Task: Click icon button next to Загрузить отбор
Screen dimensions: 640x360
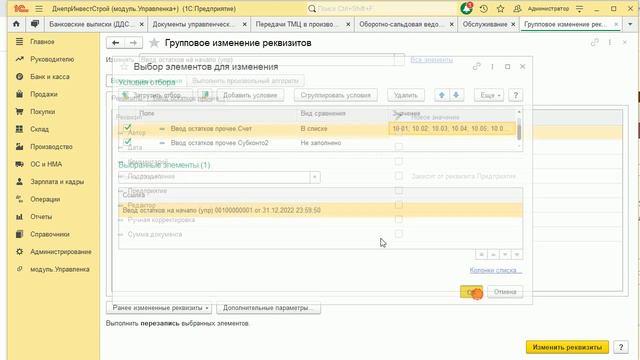Action: click(206, 95)
